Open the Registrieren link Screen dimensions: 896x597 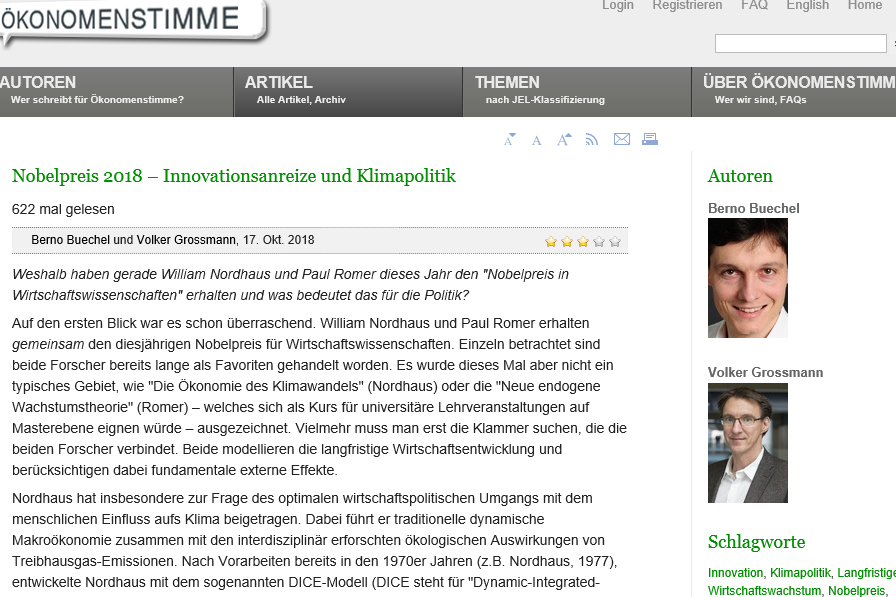pyautogui.click(x=687, y=5)
